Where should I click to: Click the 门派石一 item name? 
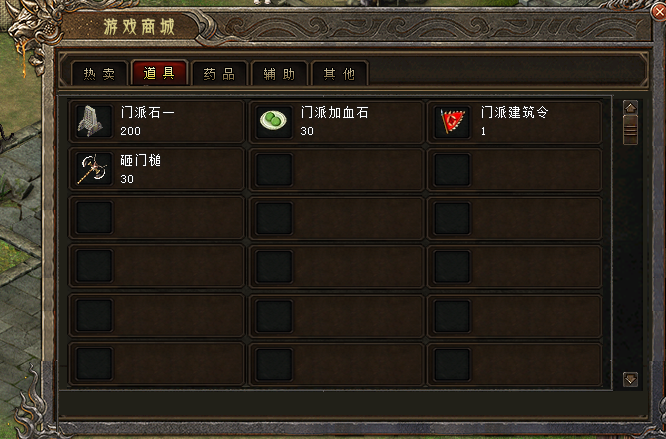pos(147,113)
